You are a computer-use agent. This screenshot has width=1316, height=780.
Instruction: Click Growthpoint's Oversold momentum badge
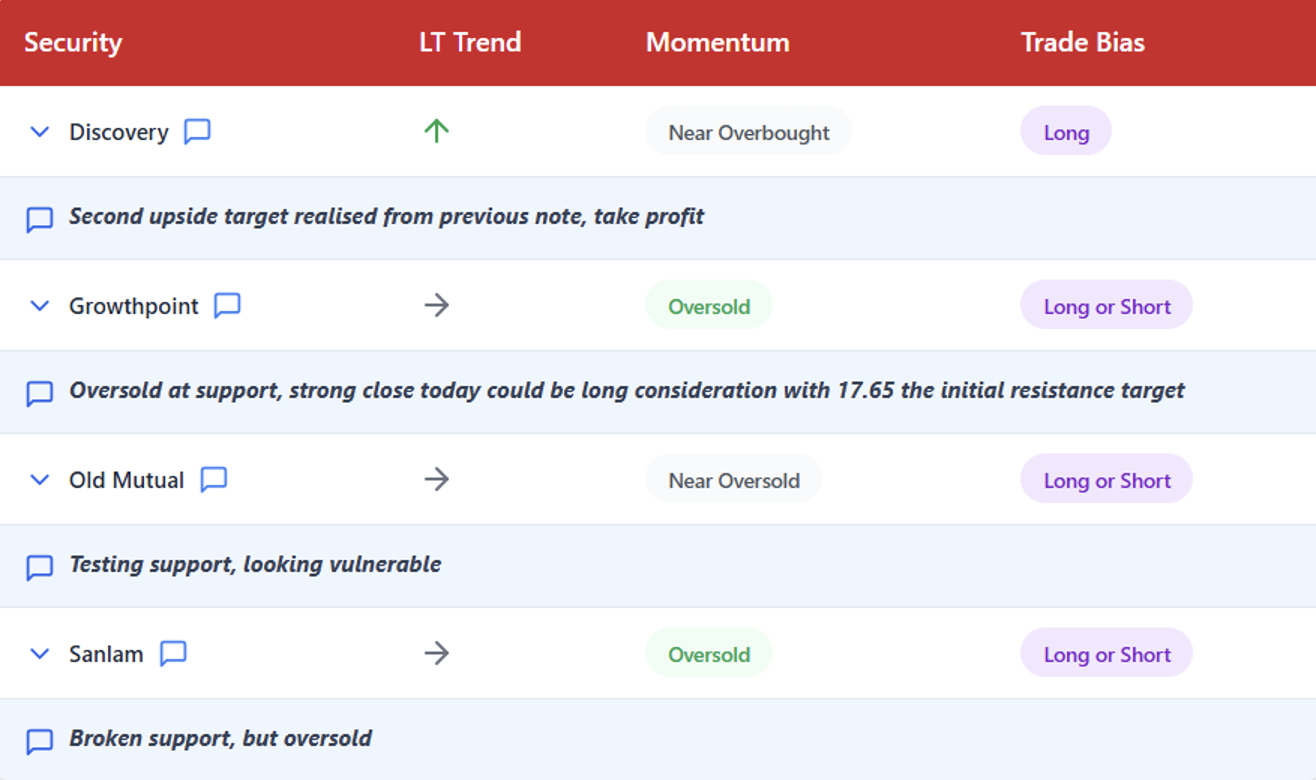(x=708, y=306)
